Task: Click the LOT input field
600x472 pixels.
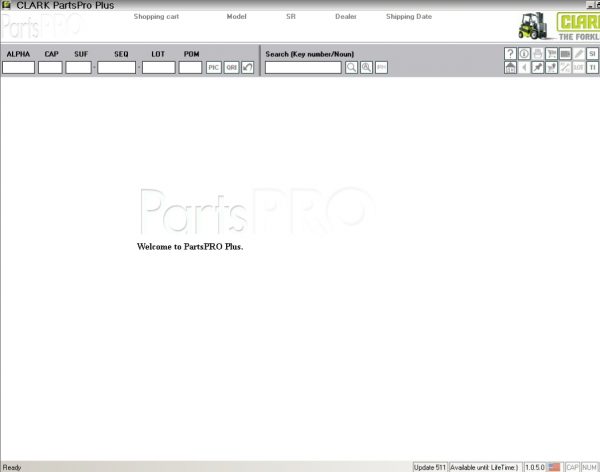Action: click(159, 67)
